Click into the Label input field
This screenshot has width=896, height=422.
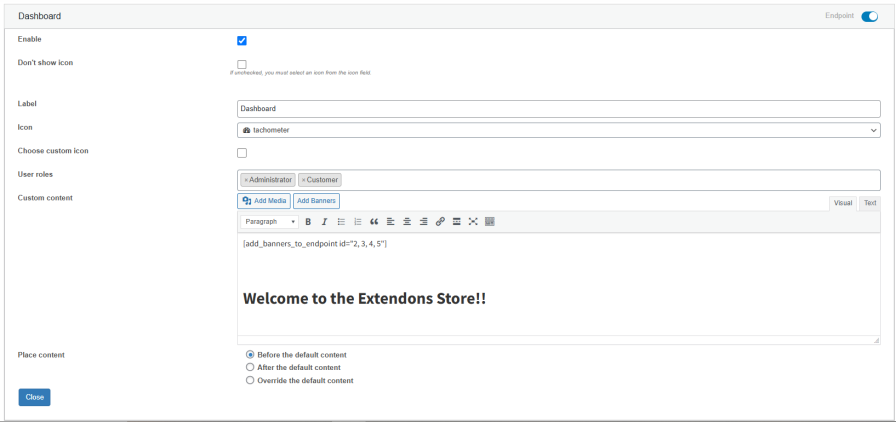tap(558, 109)
